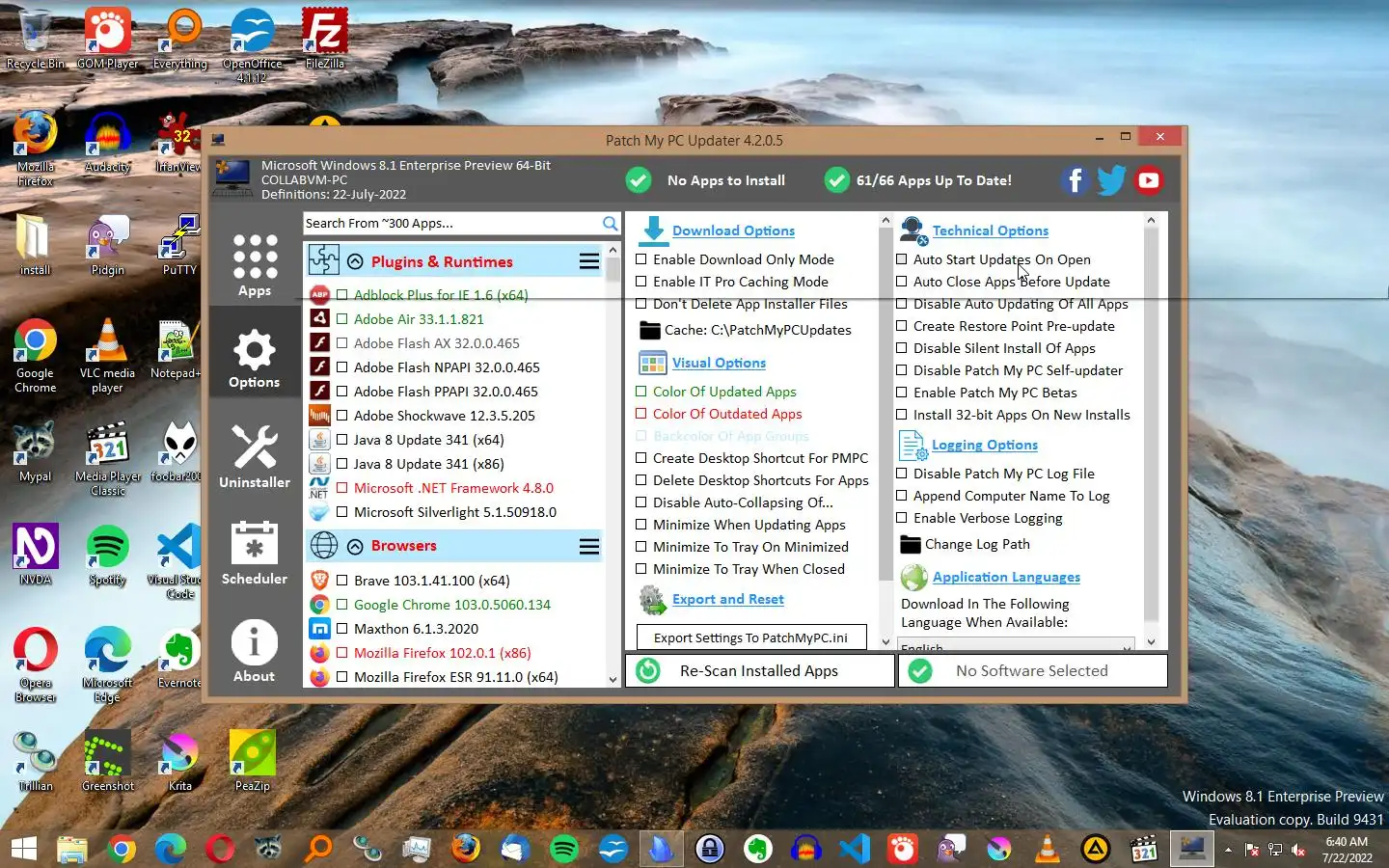The width and height of the screenshot is (1389, 868).
Task: Switch to the Apps section
Action: [x=255, y=264]
